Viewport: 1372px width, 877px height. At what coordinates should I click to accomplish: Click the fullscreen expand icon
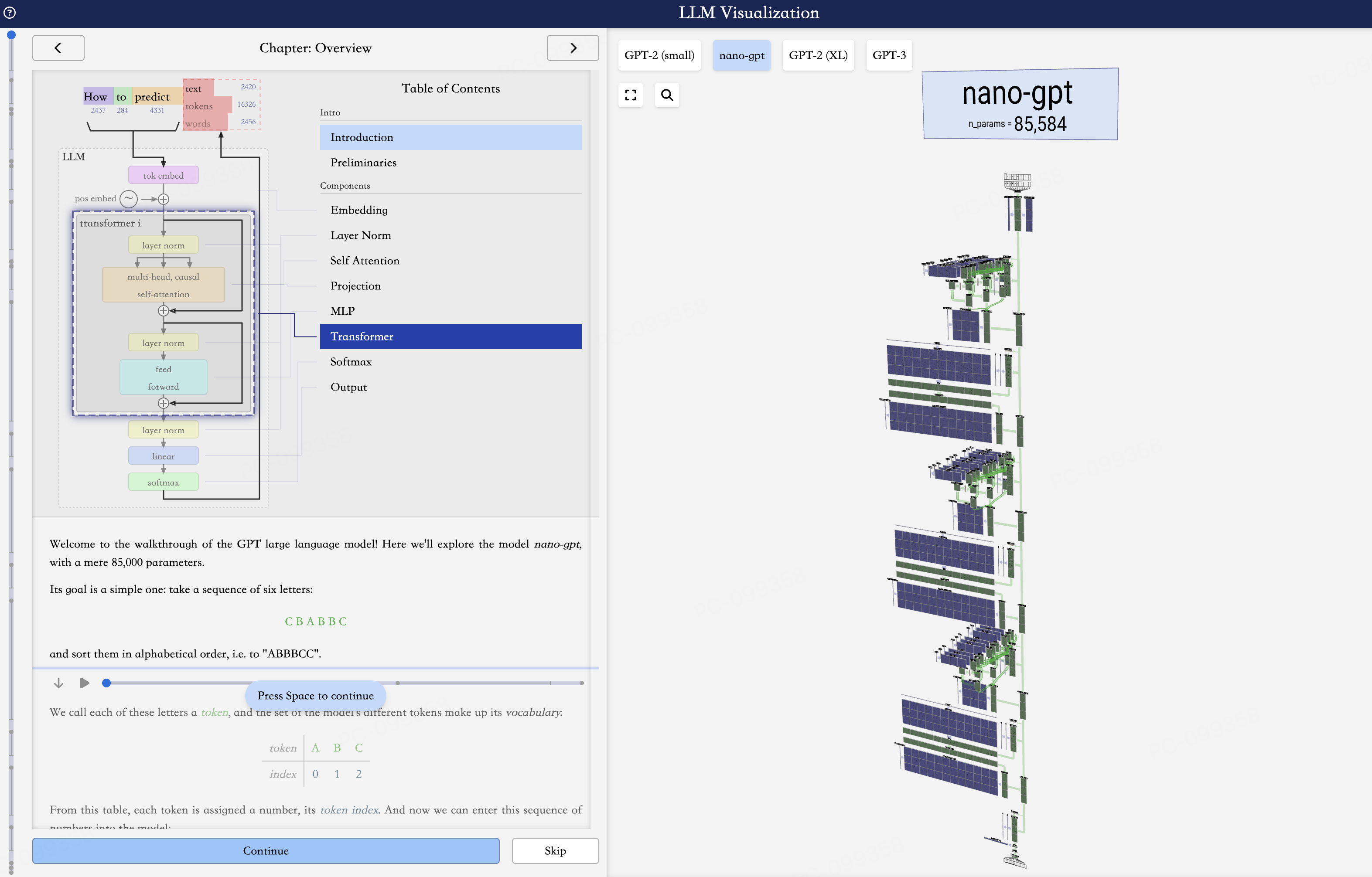pos(630,95)
